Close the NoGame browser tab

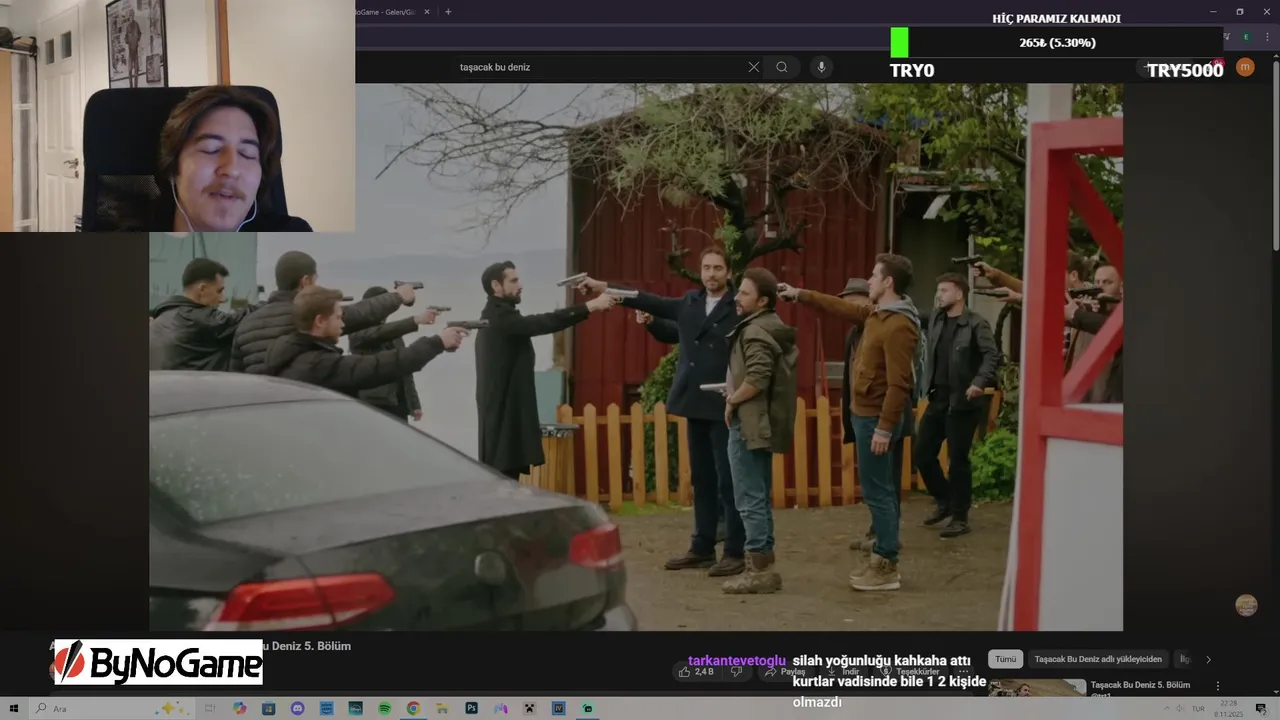[x=427, y=12]
